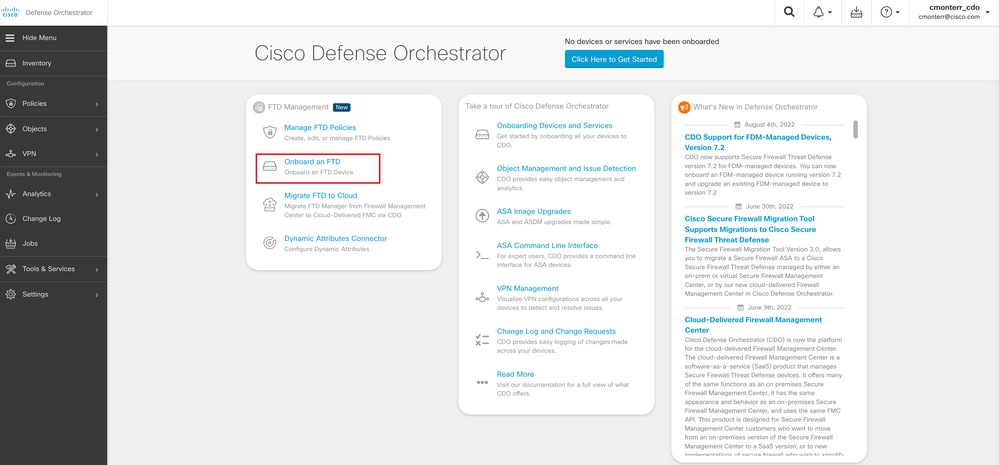Open Inventory from the sidebar
This screenshot has width=999, height=465.
[x=54, y=63]
